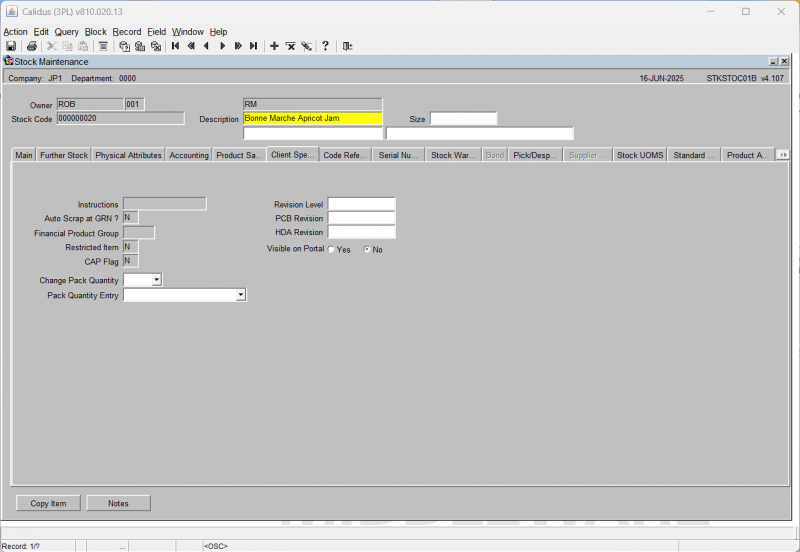Click the yellow Description field
800x552 pixels.
pos(313,118)
